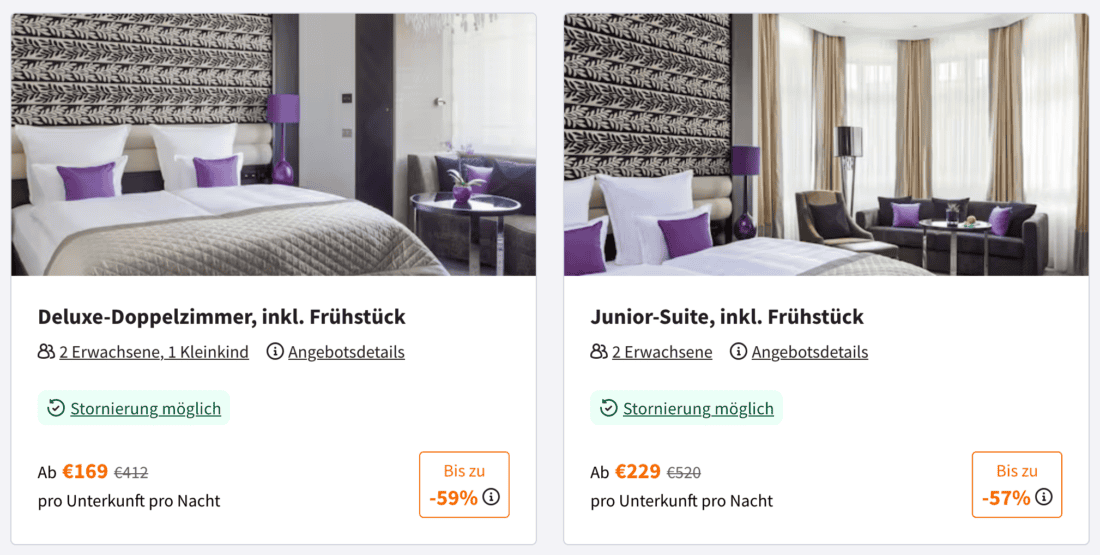
Task: Open '2 Erwachsene, 1 Kleinkind' guest details
Action: click(x=153, y=352)
